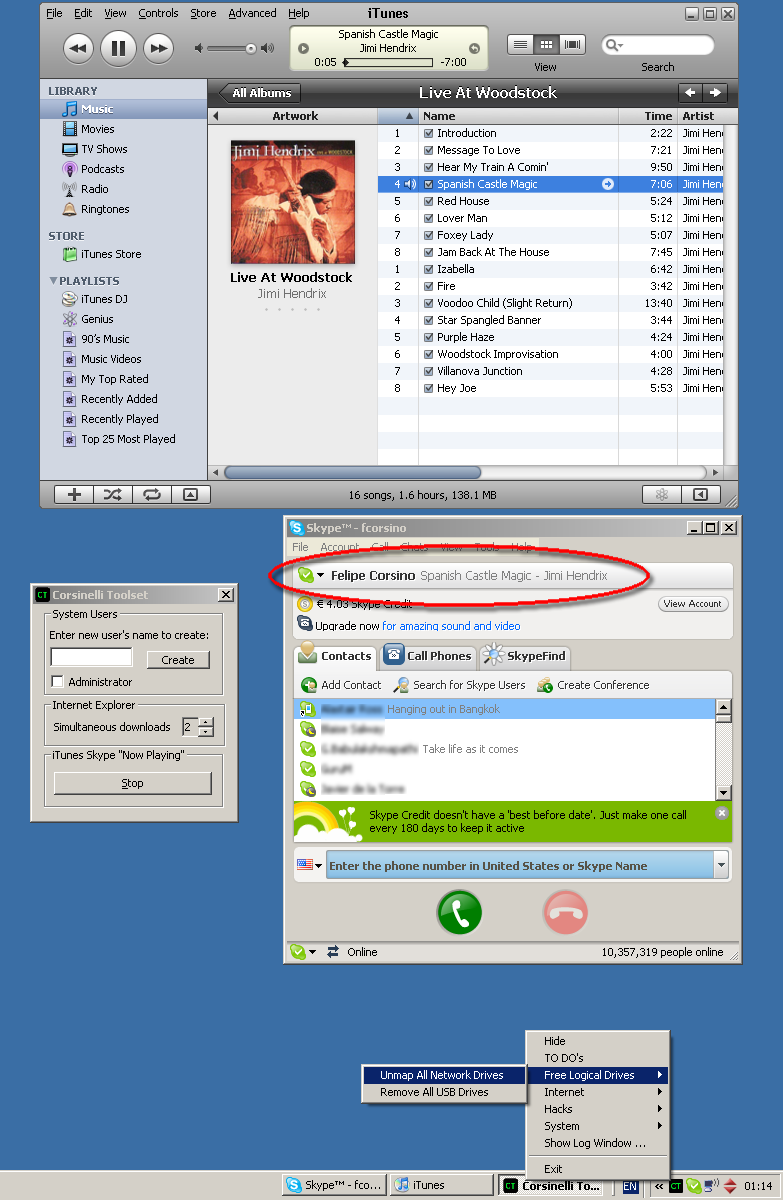Uncheck the Message To Love checkbox
783x1200 pixels.
point(429,150)
